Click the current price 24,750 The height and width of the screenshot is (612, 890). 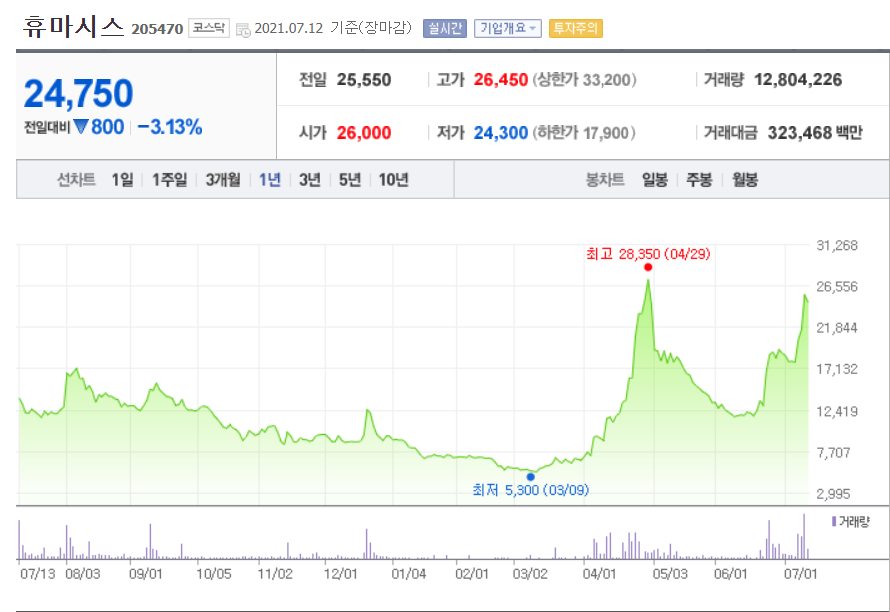tap(78, 93)
